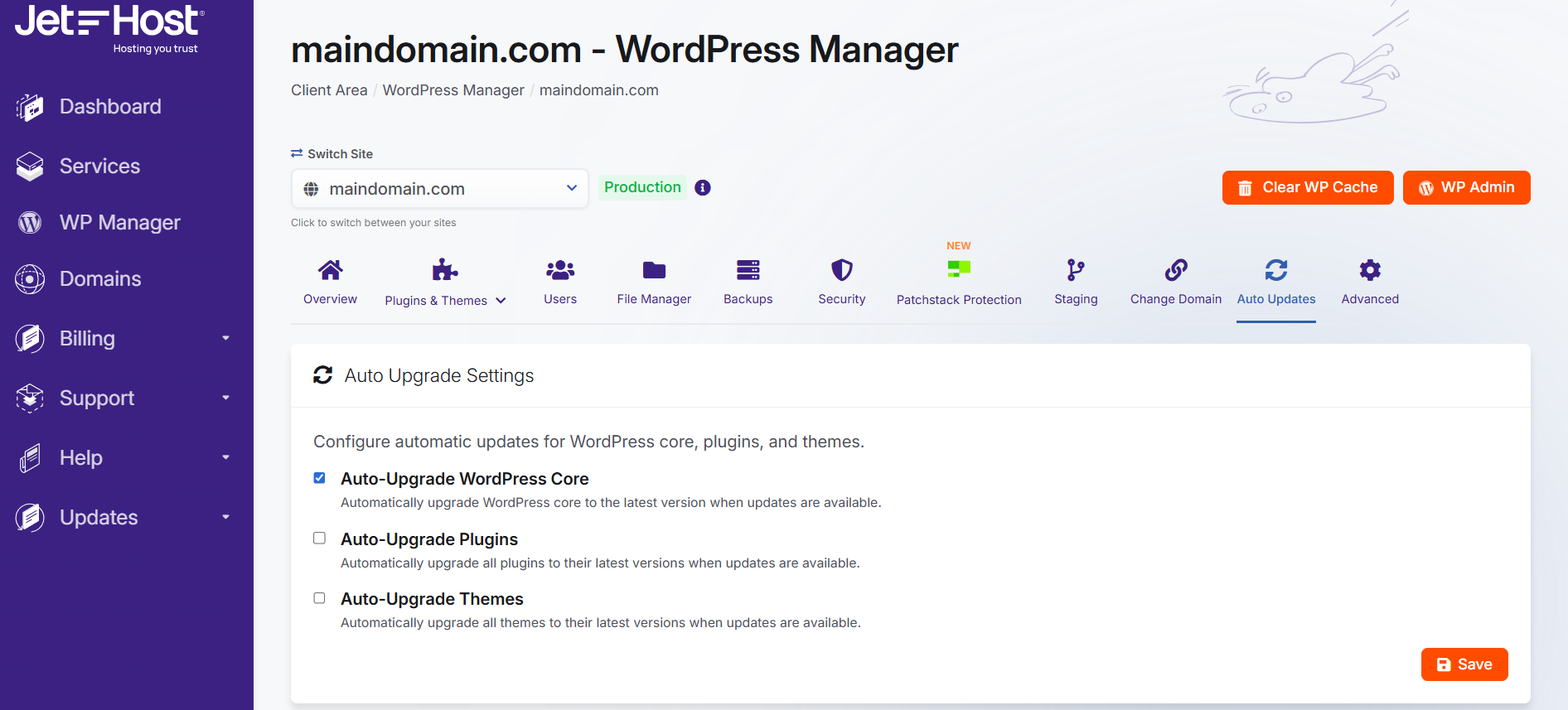
Task: Switch to File Manager tab label
Action: click(654, 299)
